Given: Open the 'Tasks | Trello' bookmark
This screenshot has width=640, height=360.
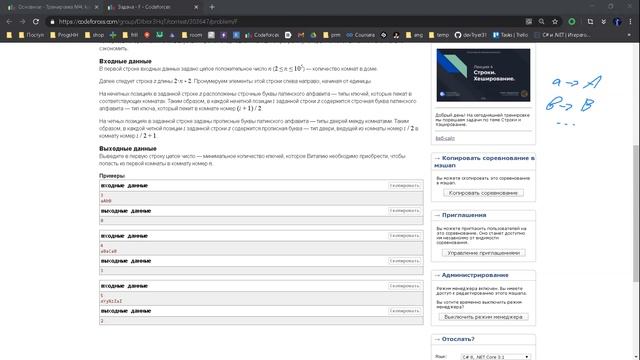Looking at the screenshot, I should tap(510, 35).
